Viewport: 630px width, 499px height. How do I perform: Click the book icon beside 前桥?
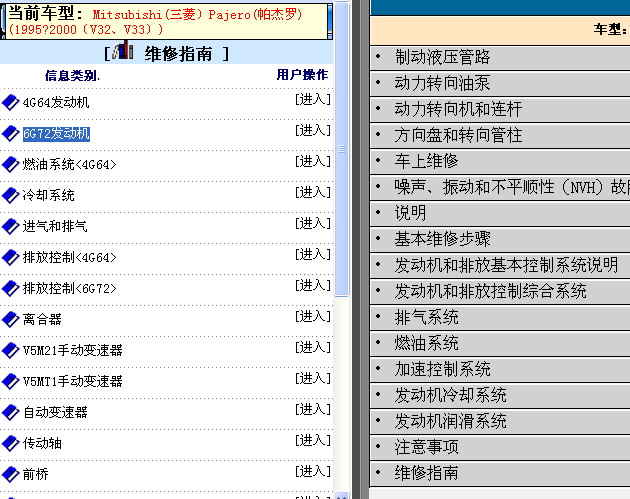(x=11, y=474)
